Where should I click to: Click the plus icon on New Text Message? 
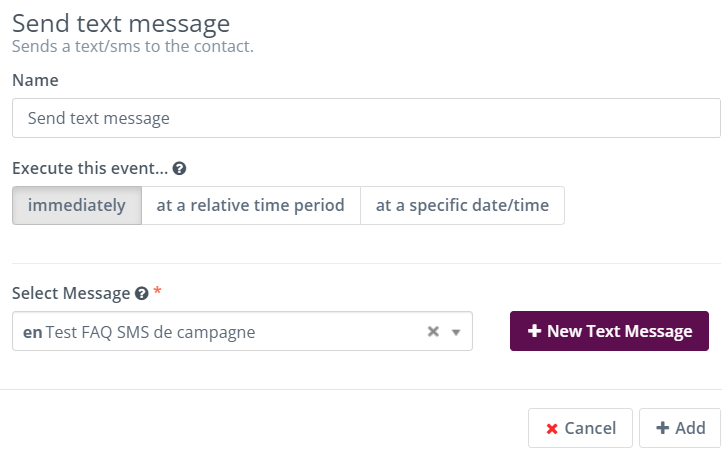(534, 330)
